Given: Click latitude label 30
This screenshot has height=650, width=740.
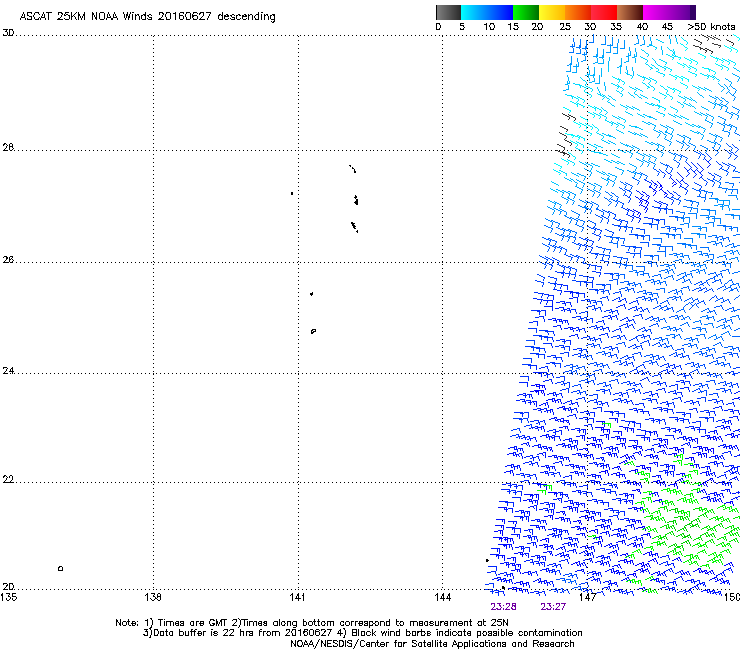Looking at the screenshot, I should tap(8, 33).
